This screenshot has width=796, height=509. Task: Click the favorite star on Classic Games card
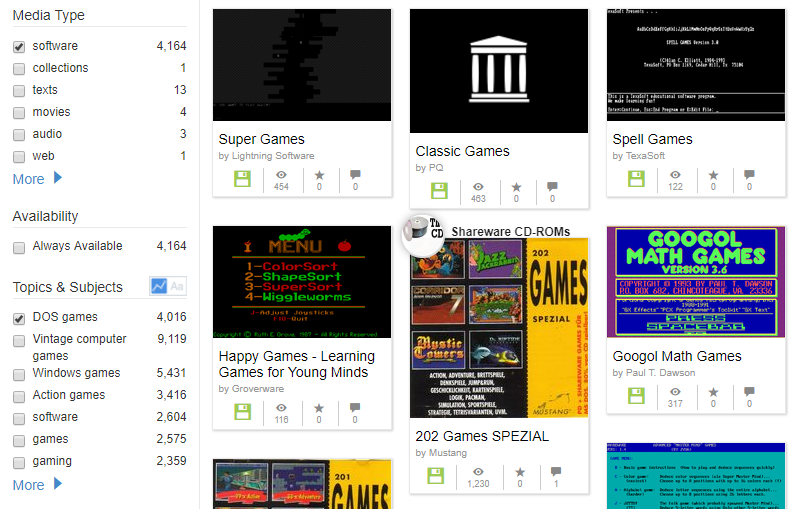pos(516,187)
